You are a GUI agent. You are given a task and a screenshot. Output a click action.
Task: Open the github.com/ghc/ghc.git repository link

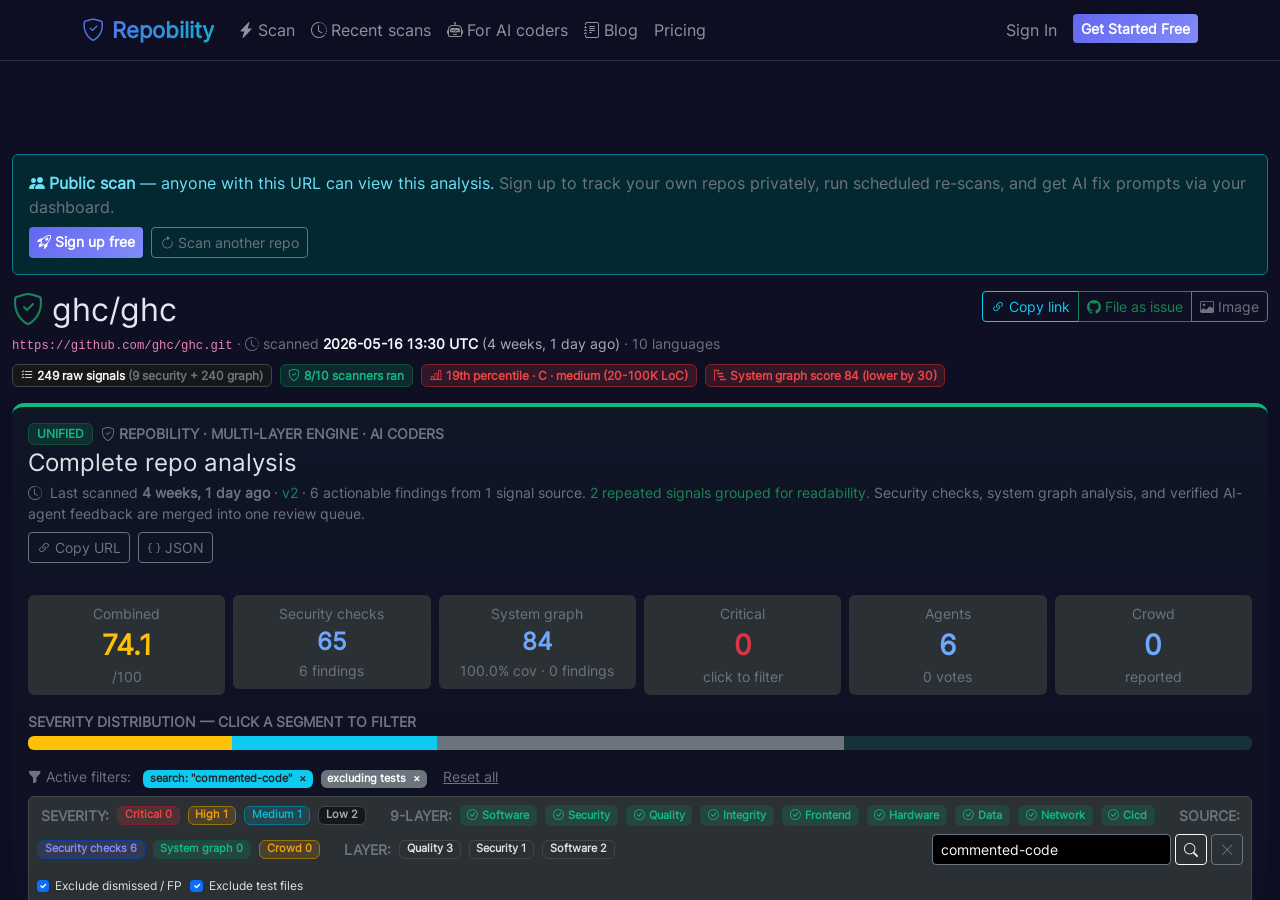point(122,345)
